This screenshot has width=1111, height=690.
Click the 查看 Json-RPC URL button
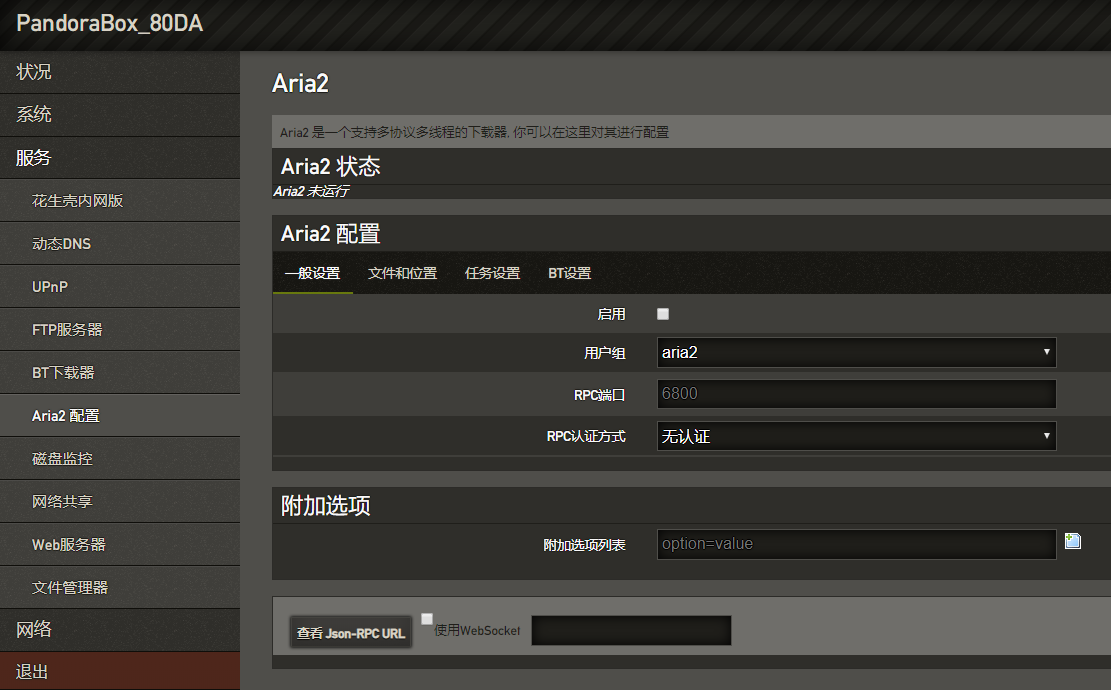[x=351, y=633]
